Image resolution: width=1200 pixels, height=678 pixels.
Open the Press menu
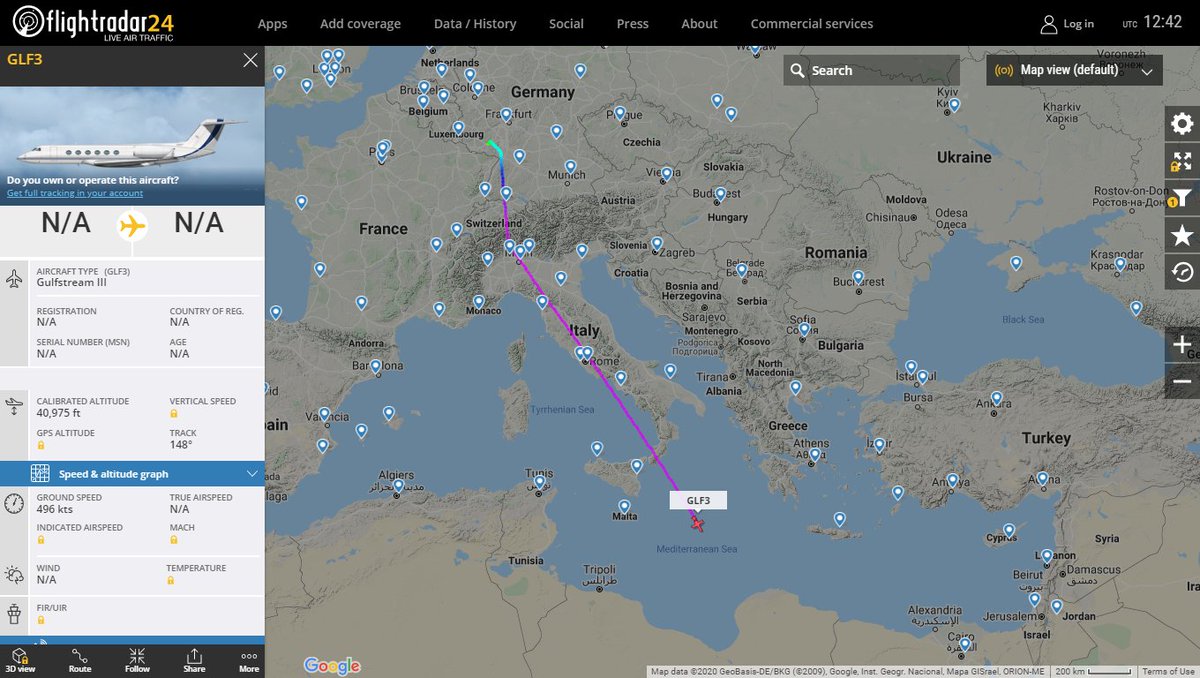632,23
